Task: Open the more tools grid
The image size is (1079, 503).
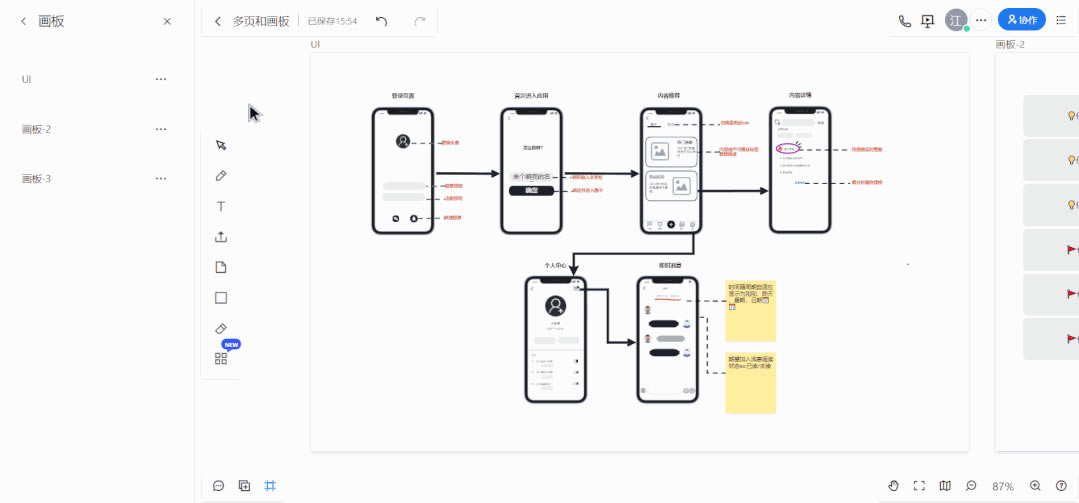Action: pyautogui.click(x=221, y=358)
